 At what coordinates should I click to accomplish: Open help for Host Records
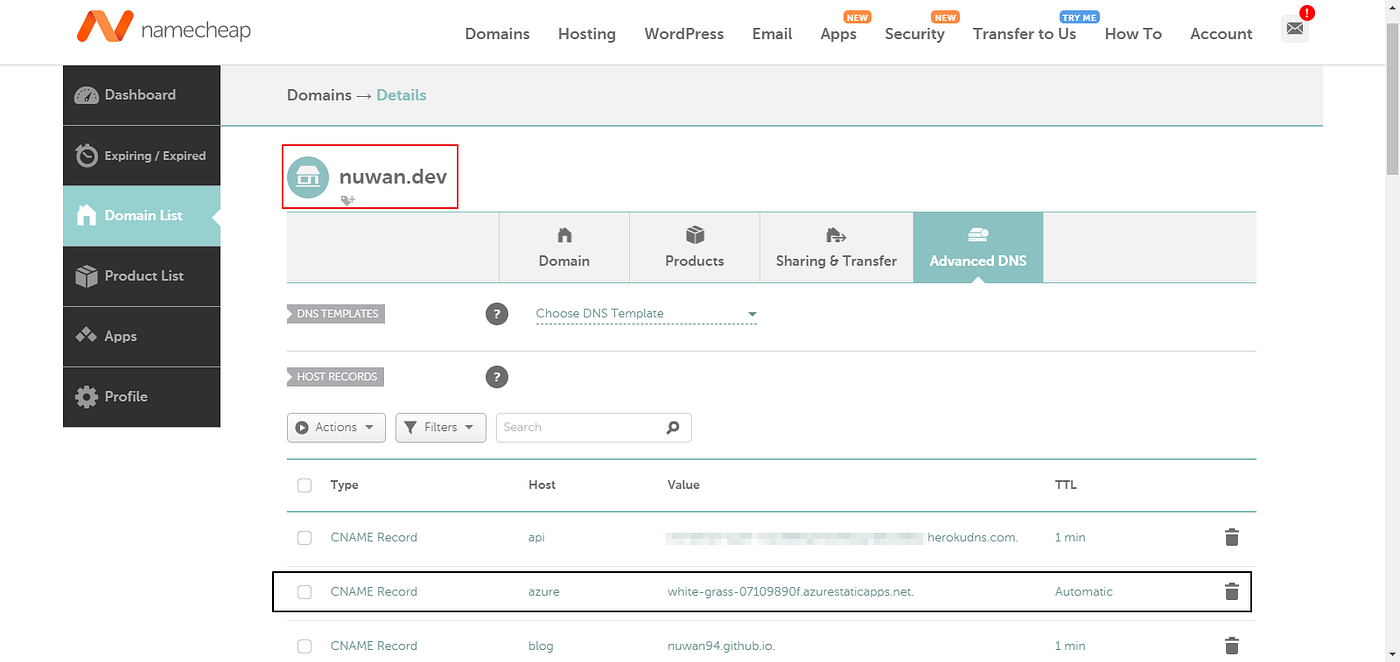click(x=497, y=377)
